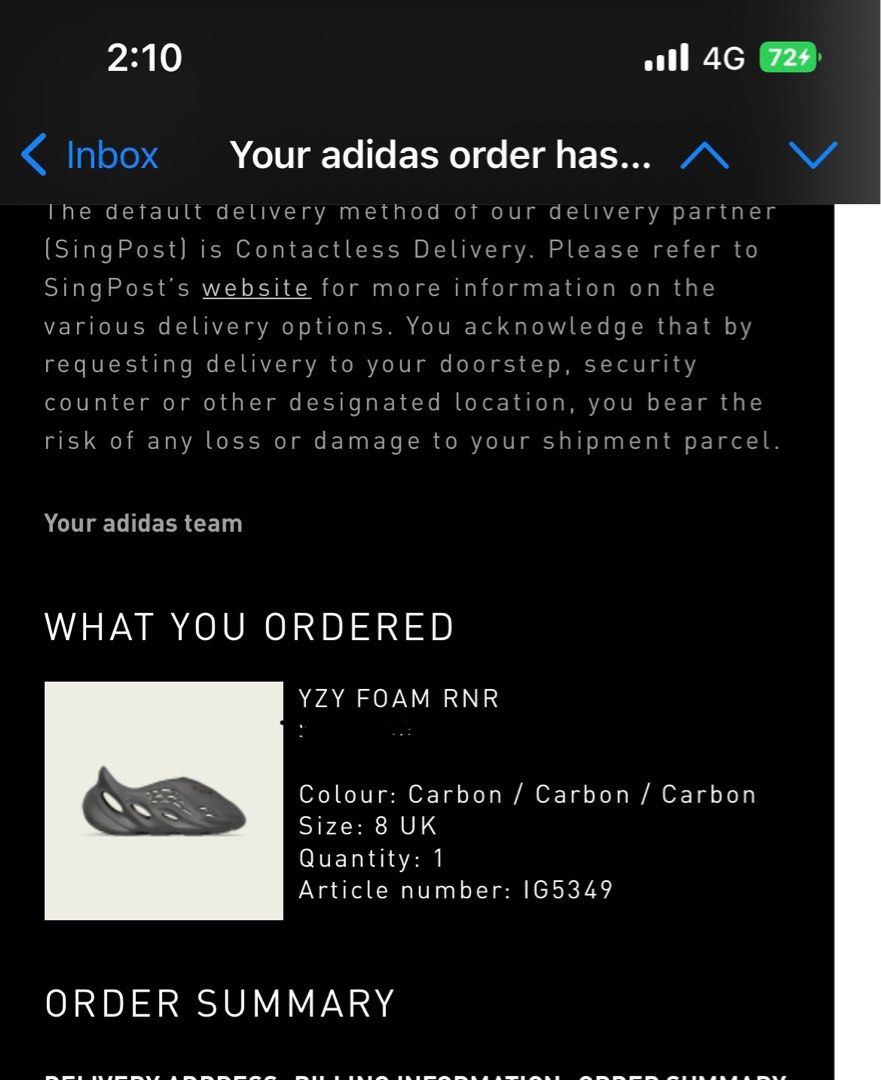This screenshot has height=1080, width=881.
Task: Tap the 2:10 clock in status bar
Action: tap(145, 57)
